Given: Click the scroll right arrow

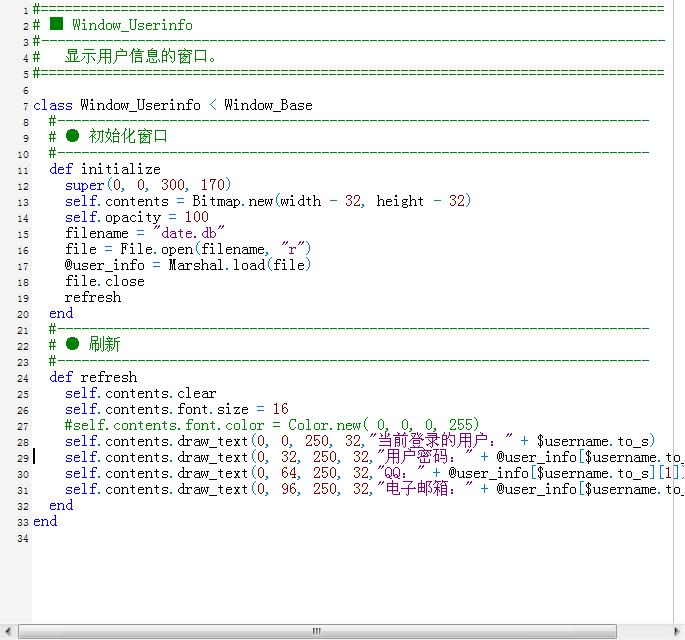Looking at the screenshot, I should pyautogui.click(x=678, y=631).
